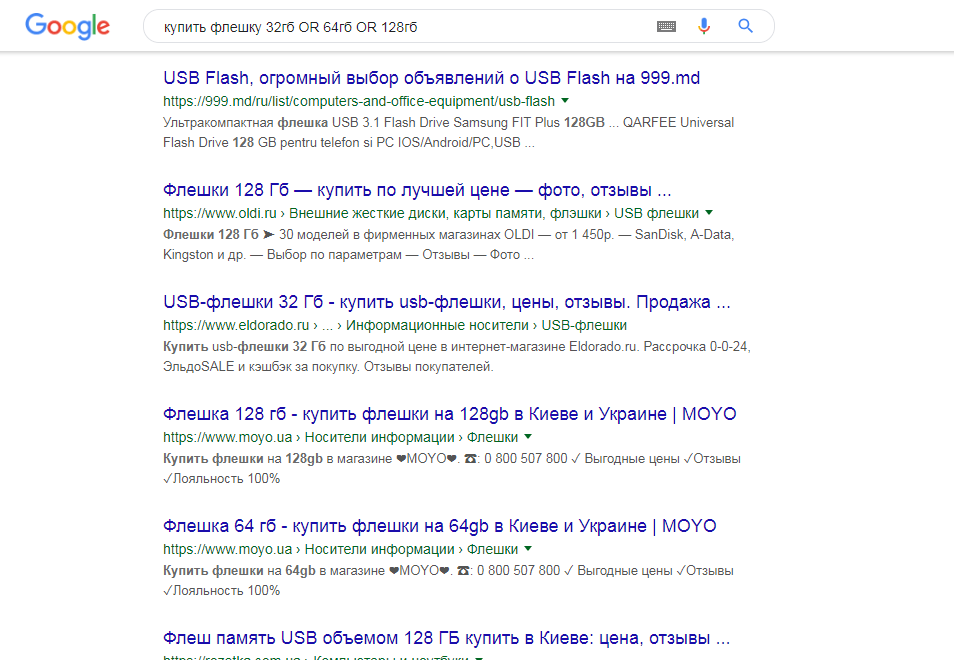Click the Google logo
Viewport: 954px width, 660px height.
[68, 26]
